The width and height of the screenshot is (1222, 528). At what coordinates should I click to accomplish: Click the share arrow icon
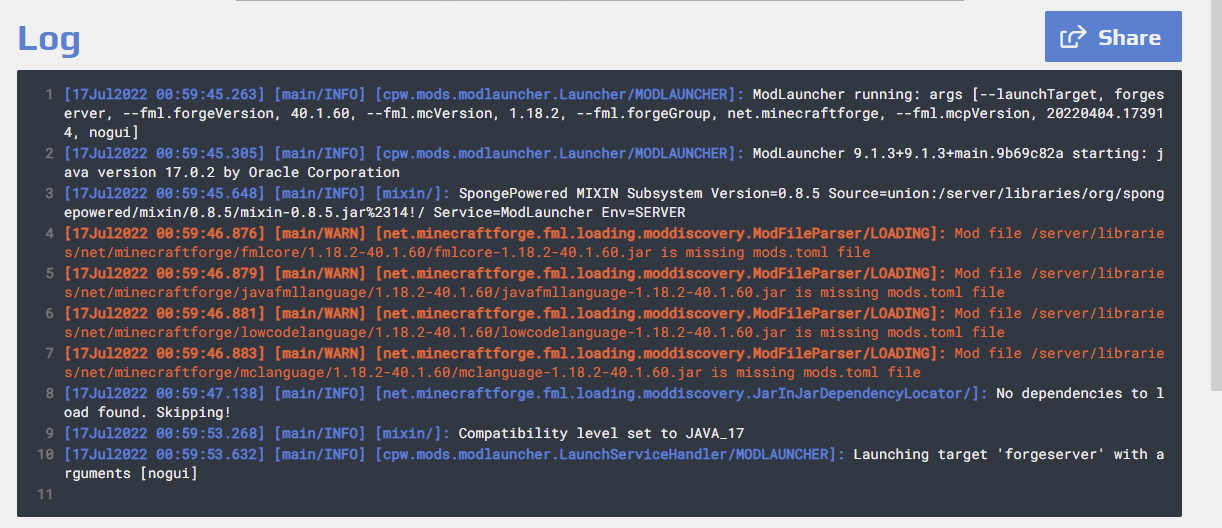pyautogui.click(x=1073, y=38)
